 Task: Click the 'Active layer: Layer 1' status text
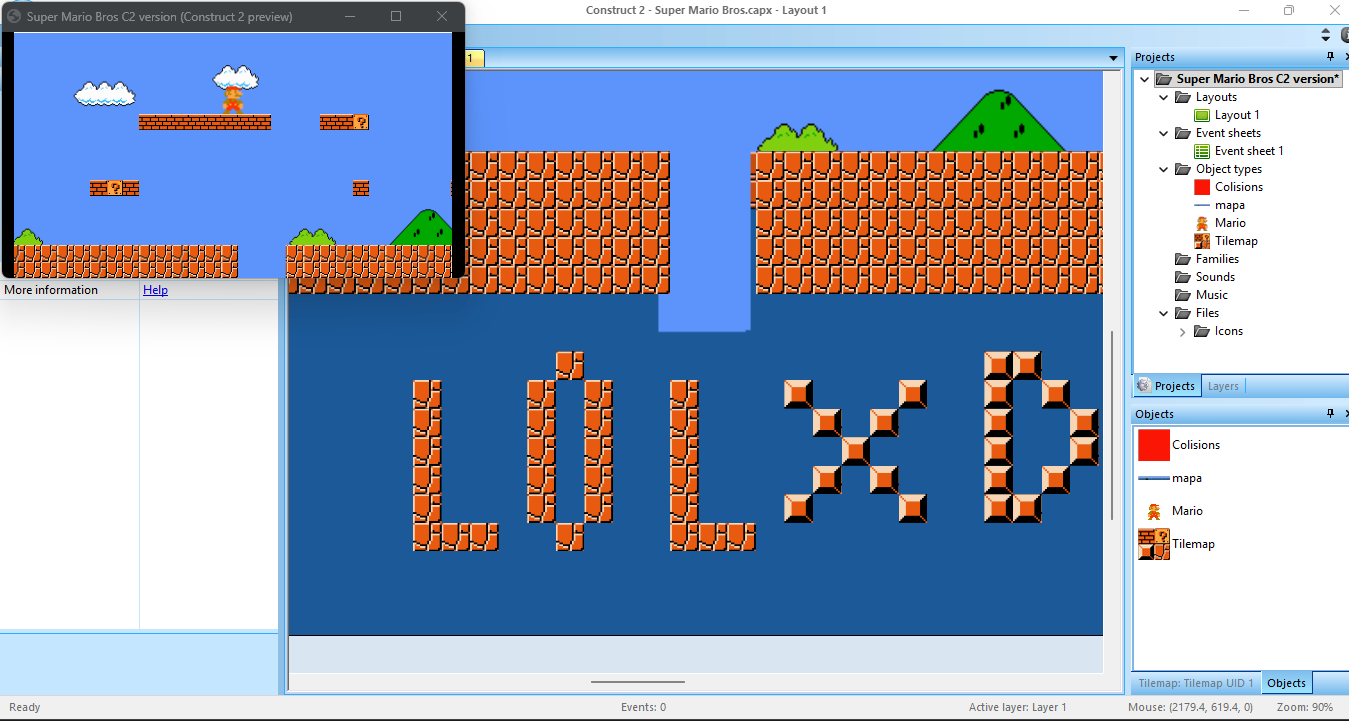[1017, 707]
